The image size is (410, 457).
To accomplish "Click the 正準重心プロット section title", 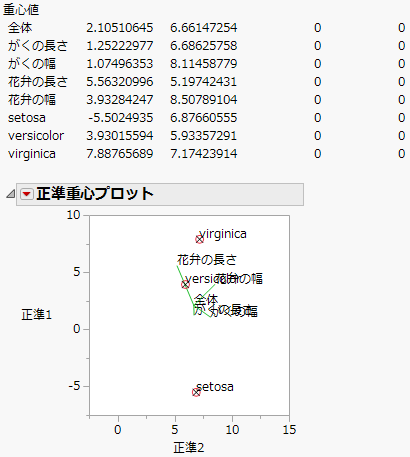I will click(95, 194).
